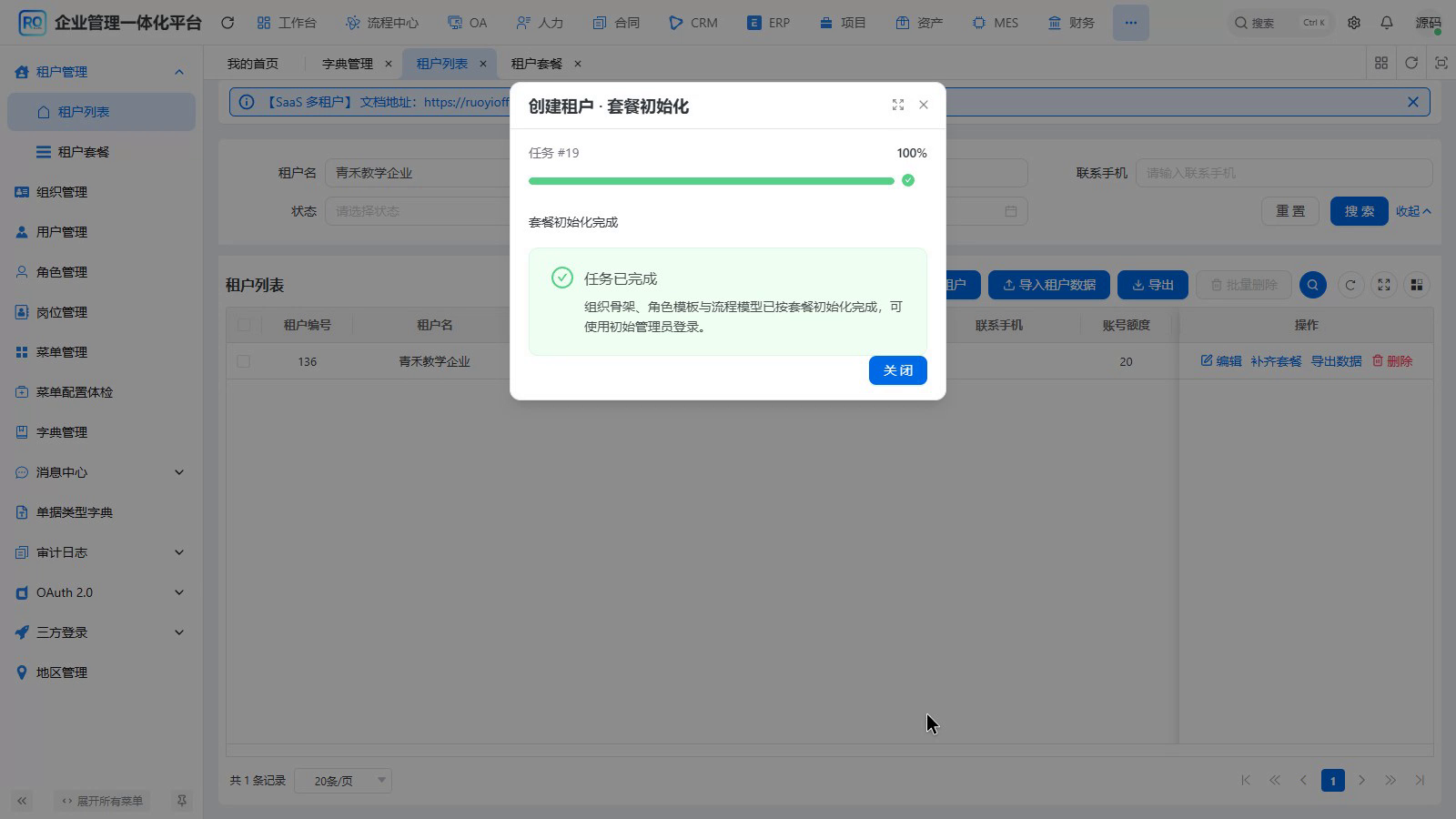Collapse sidebar with double-arrow icon
The image size is (1456, 819).
[x=22, y=801]
